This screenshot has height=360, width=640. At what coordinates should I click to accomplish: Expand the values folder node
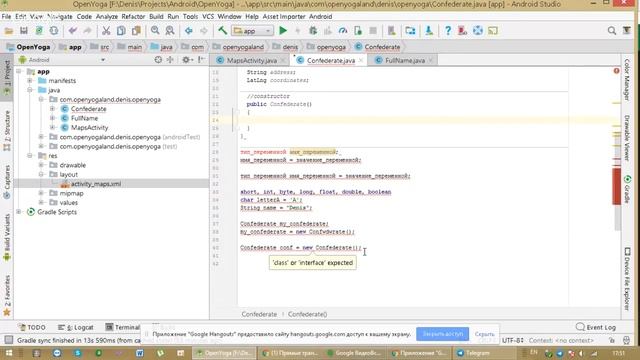pyautogui.click(x=41, y=202)
